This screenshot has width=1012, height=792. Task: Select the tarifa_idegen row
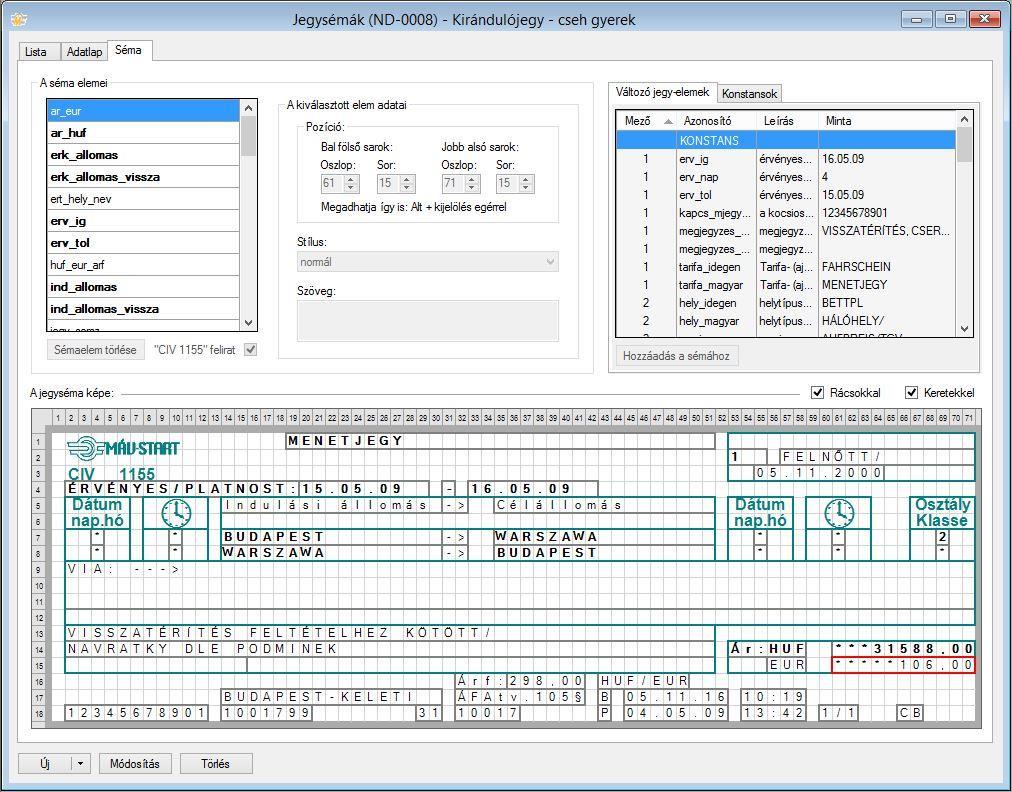click(786, 267)
